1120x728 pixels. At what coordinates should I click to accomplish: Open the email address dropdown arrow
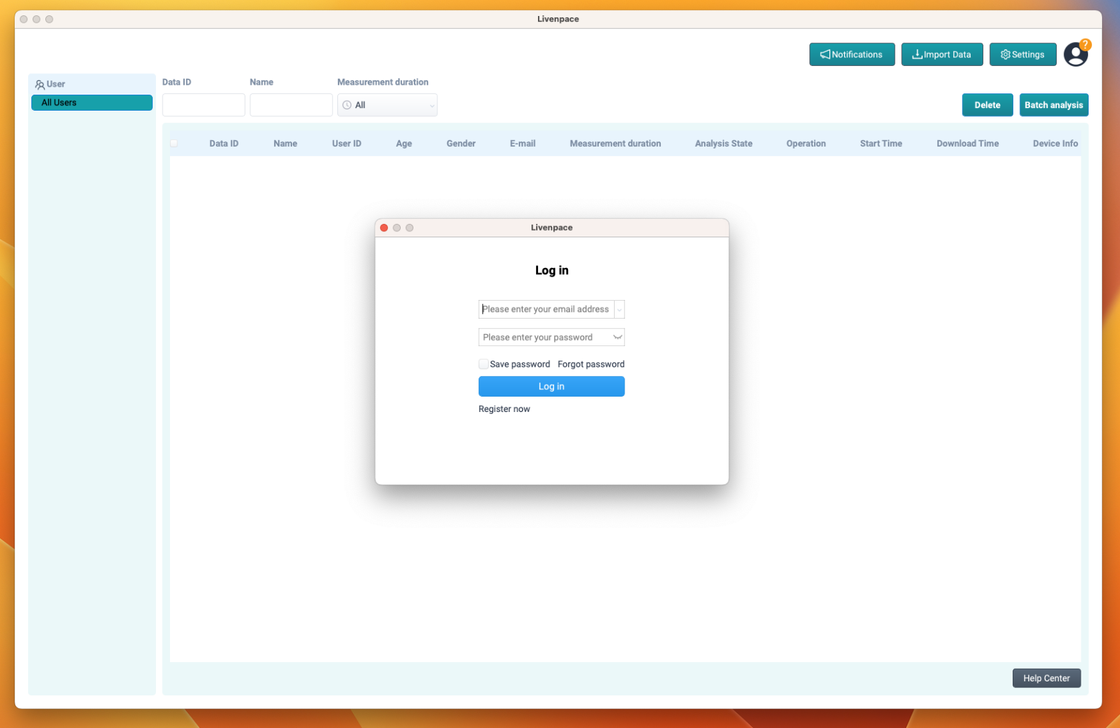[619, 310]
